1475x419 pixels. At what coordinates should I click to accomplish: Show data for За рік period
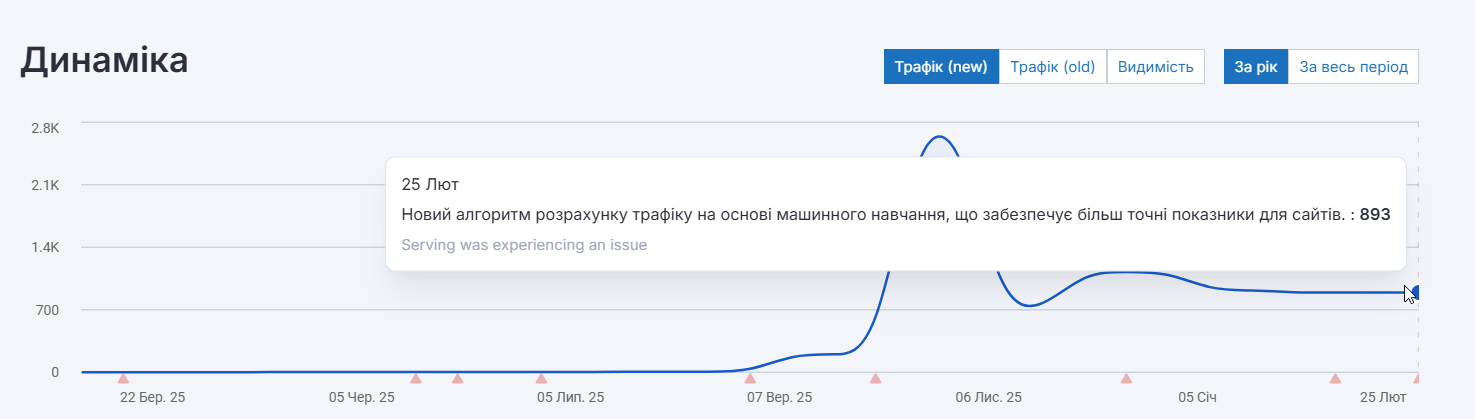1255,67
